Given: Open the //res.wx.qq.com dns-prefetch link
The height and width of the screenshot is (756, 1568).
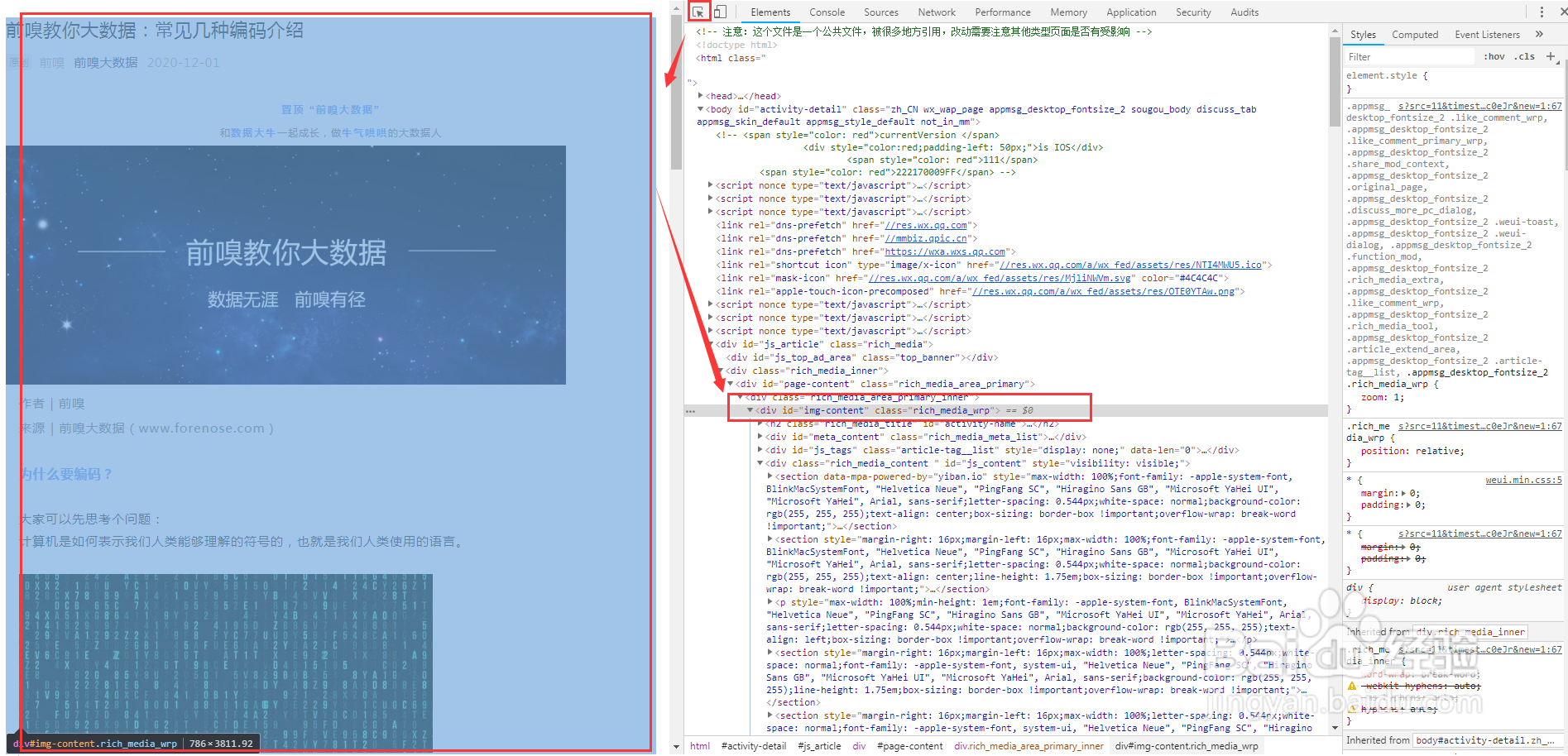Looking at the screenshot, I should tap(927, 225).
